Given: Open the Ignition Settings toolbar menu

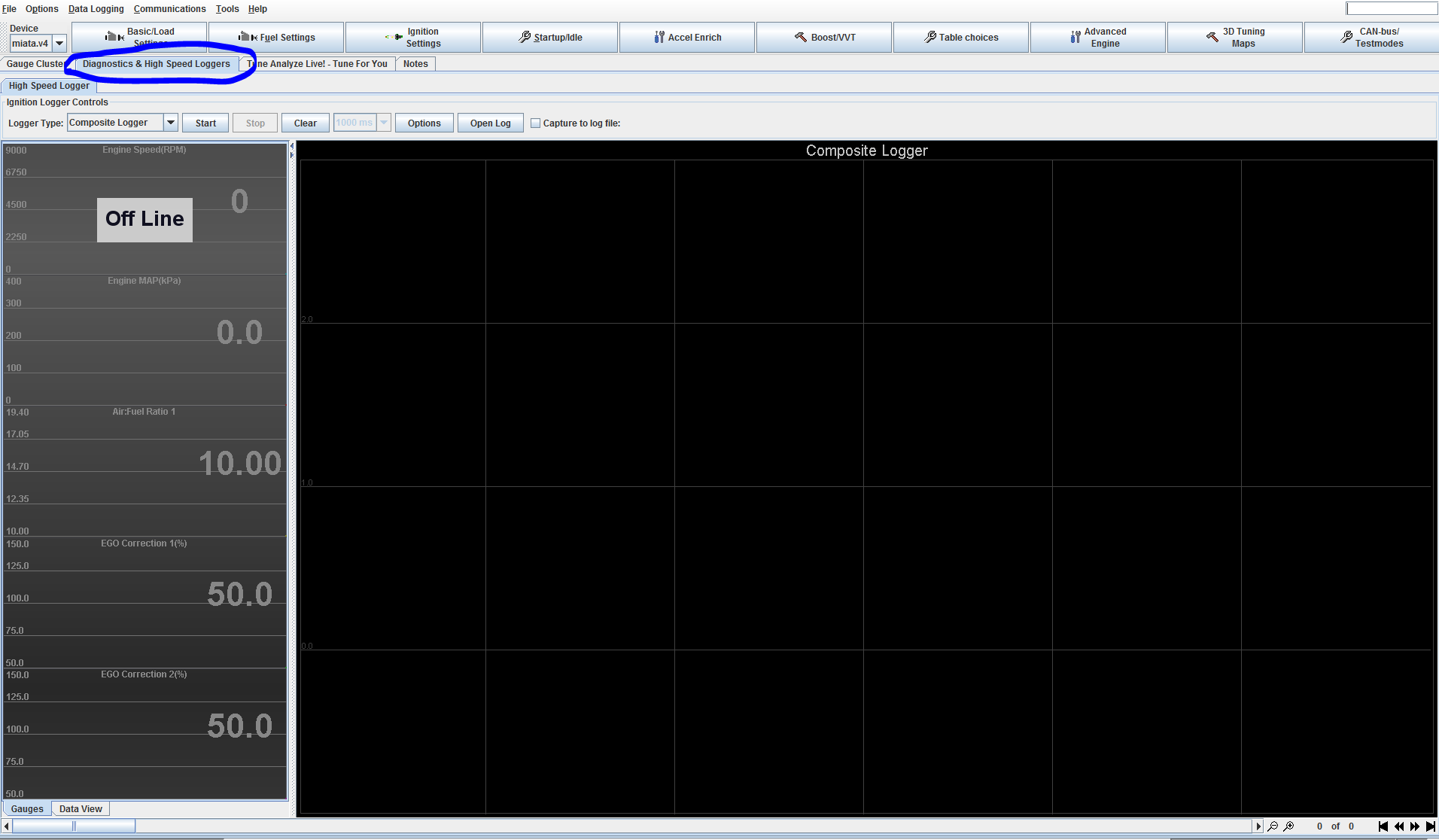Looking at the screenshot, I should pos(413,38).
